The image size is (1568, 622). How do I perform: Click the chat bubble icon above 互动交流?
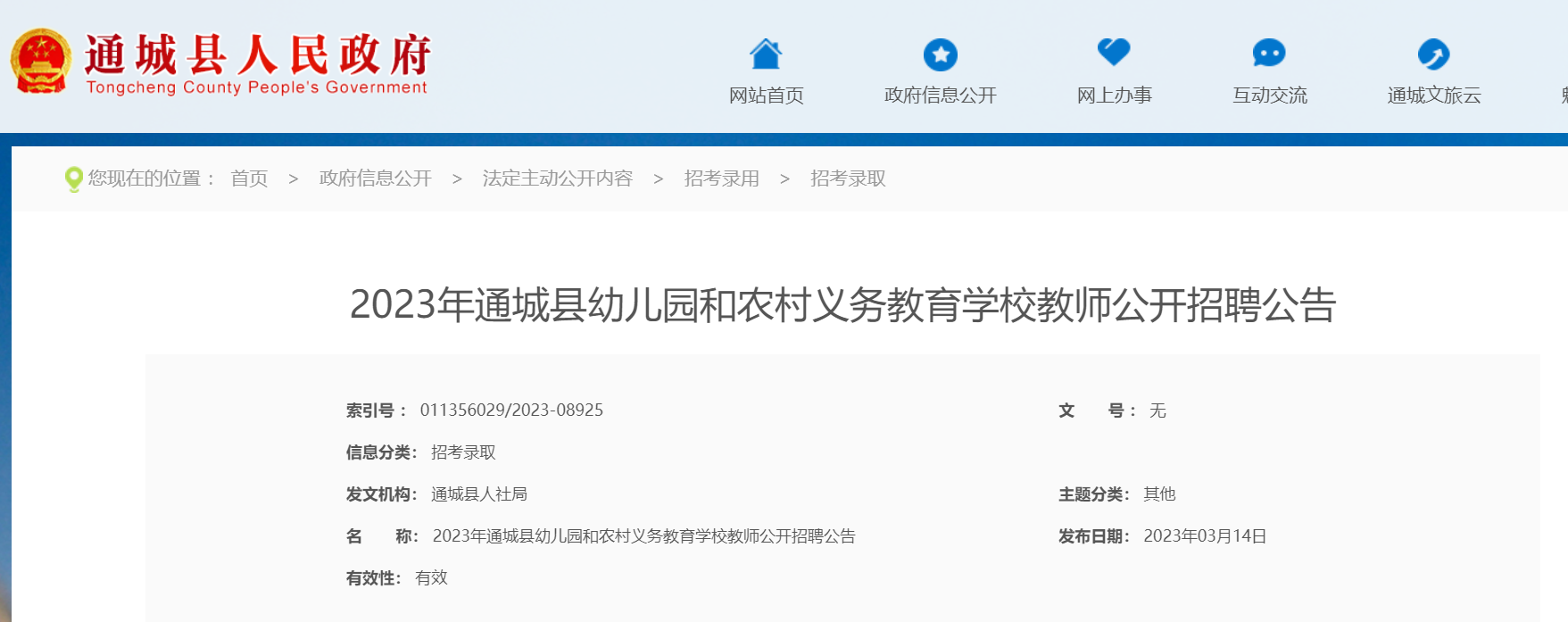click(x=1269, y=54)
